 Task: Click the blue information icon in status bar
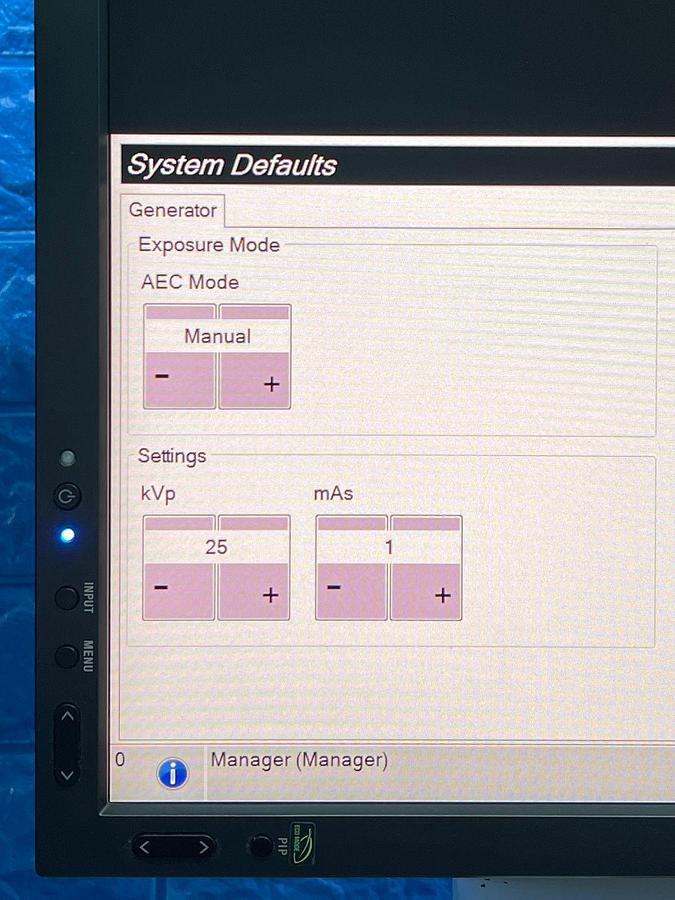[173, 773]
